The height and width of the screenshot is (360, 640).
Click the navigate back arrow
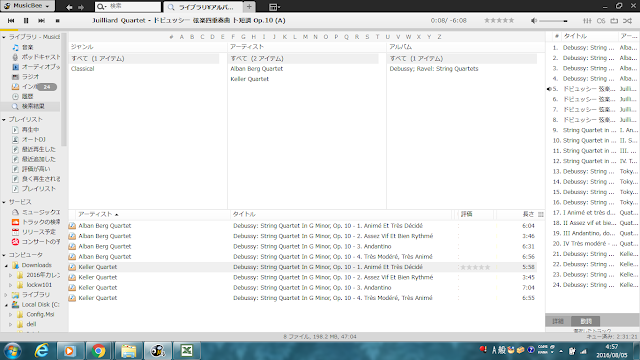coord(69,7)
